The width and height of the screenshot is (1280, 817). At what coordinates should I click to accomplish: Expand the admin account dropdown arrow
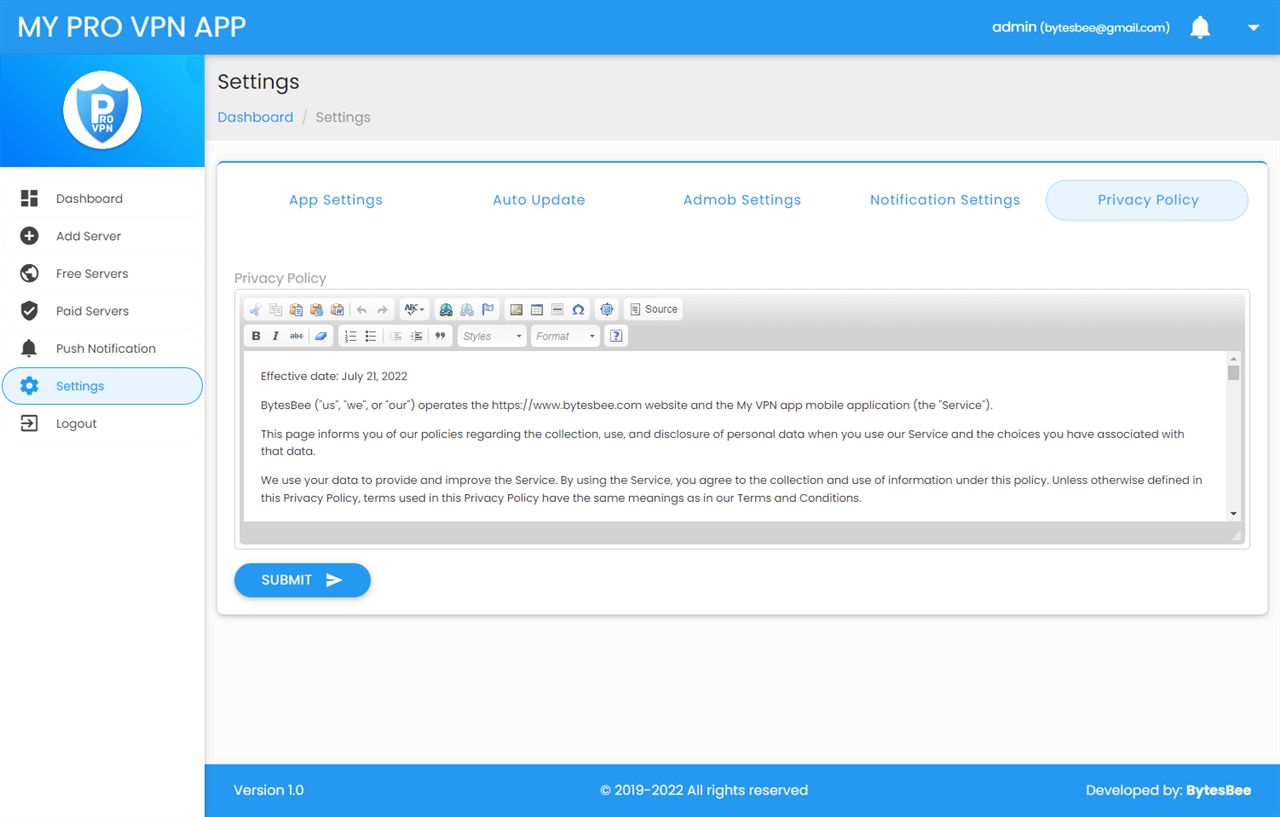(1254, 28)
